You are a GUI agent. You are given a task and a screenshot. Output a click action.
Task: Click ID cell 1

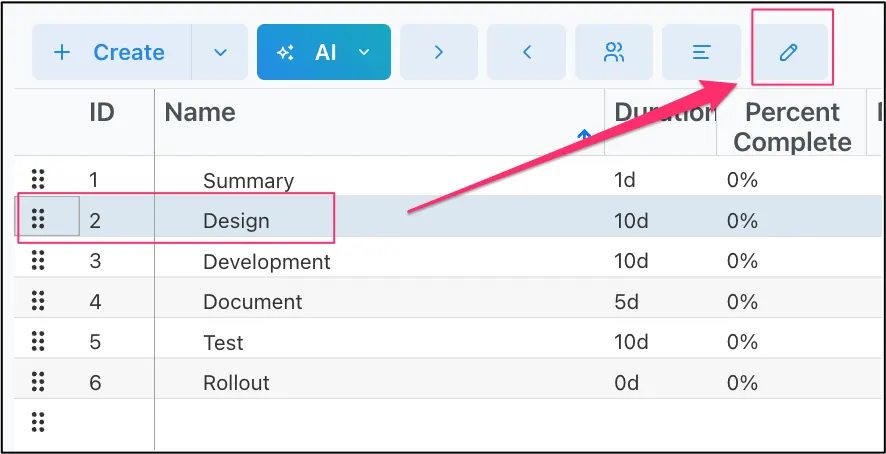pos(94,180)
